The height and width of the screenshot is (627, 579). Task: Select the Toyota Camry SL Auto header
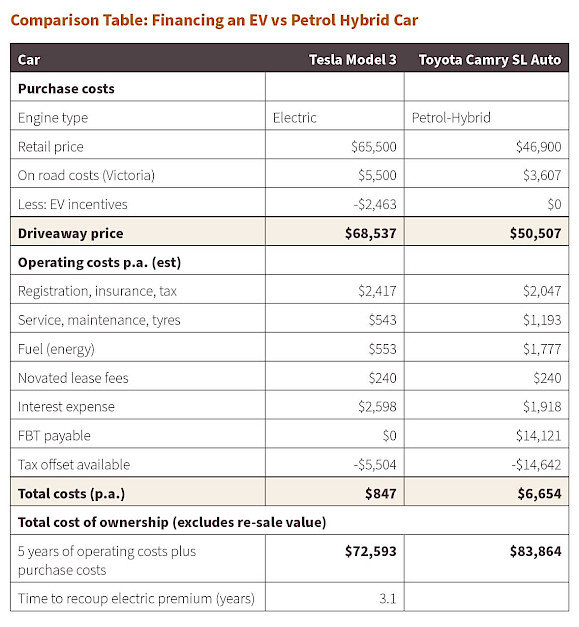click(490, 60)
